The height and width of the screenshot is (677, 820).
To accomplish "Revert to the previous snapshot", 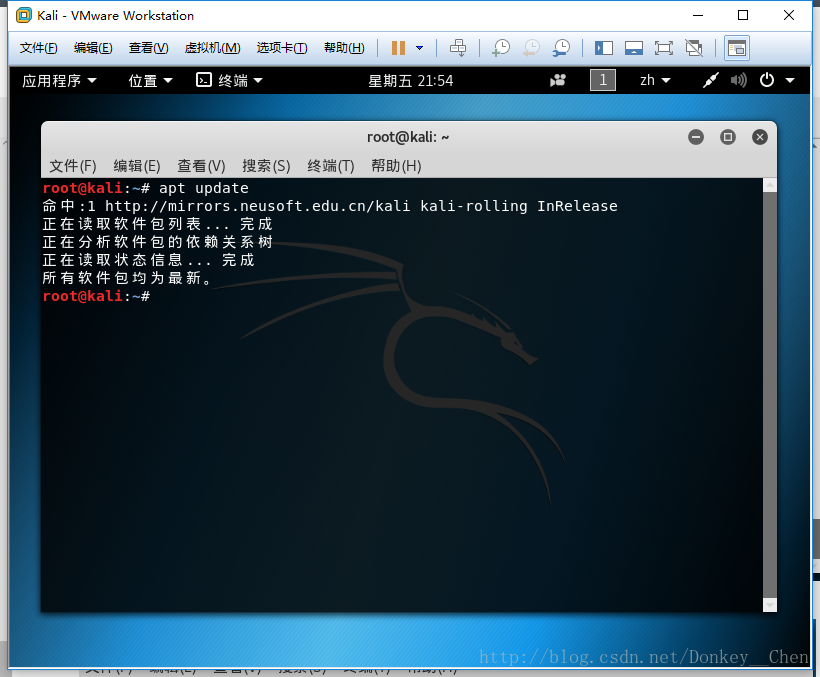I will [x=531, y=48].
